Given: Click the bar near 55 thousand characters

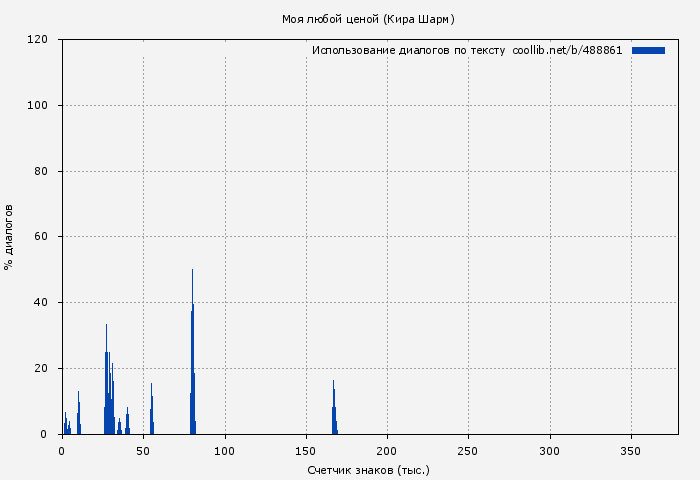Looking at the screenshot, I should [x=151, y=412].
